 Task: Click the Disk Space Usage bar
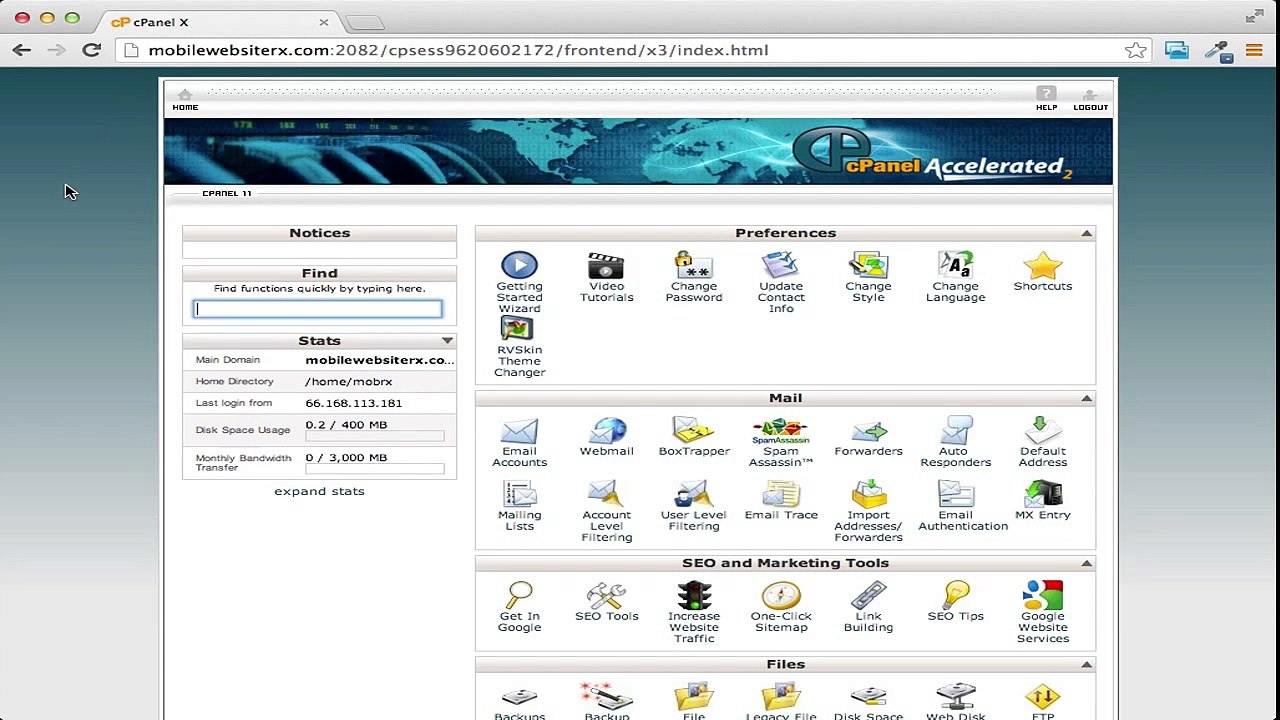pyautogui.click(x=374, y=436)
